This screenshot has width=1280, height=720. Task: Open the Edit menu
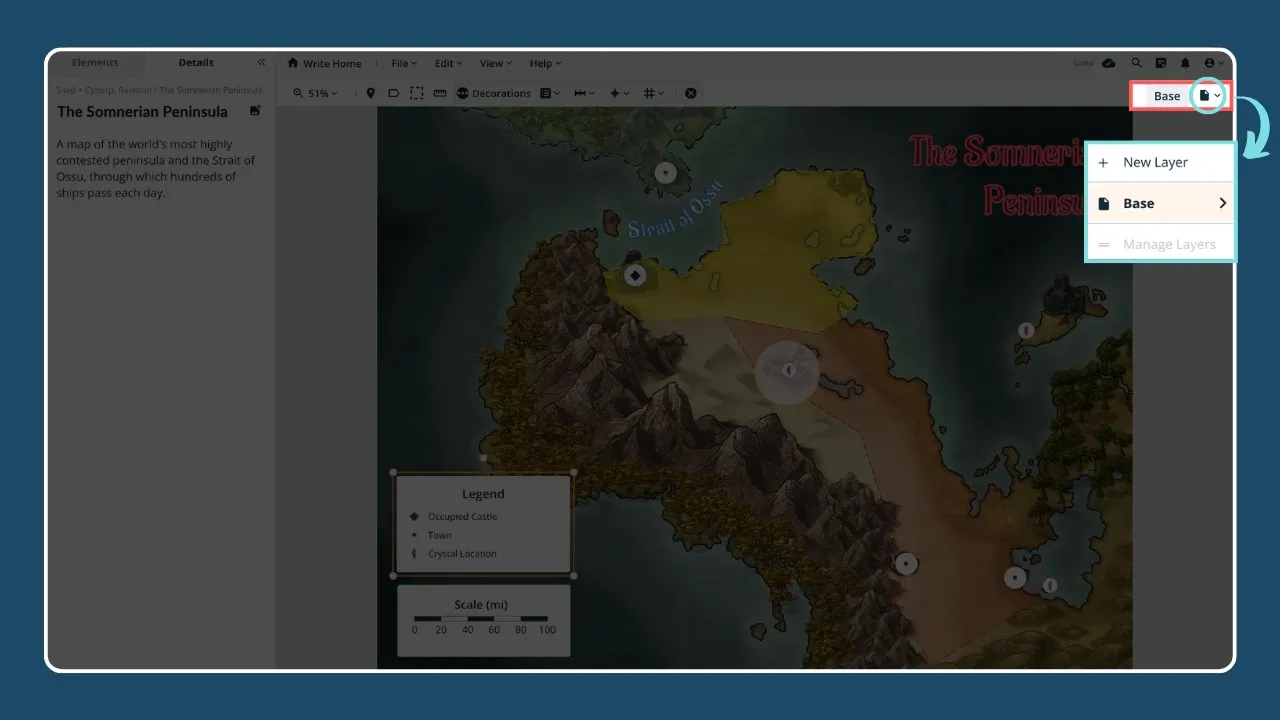click(447, 62)
